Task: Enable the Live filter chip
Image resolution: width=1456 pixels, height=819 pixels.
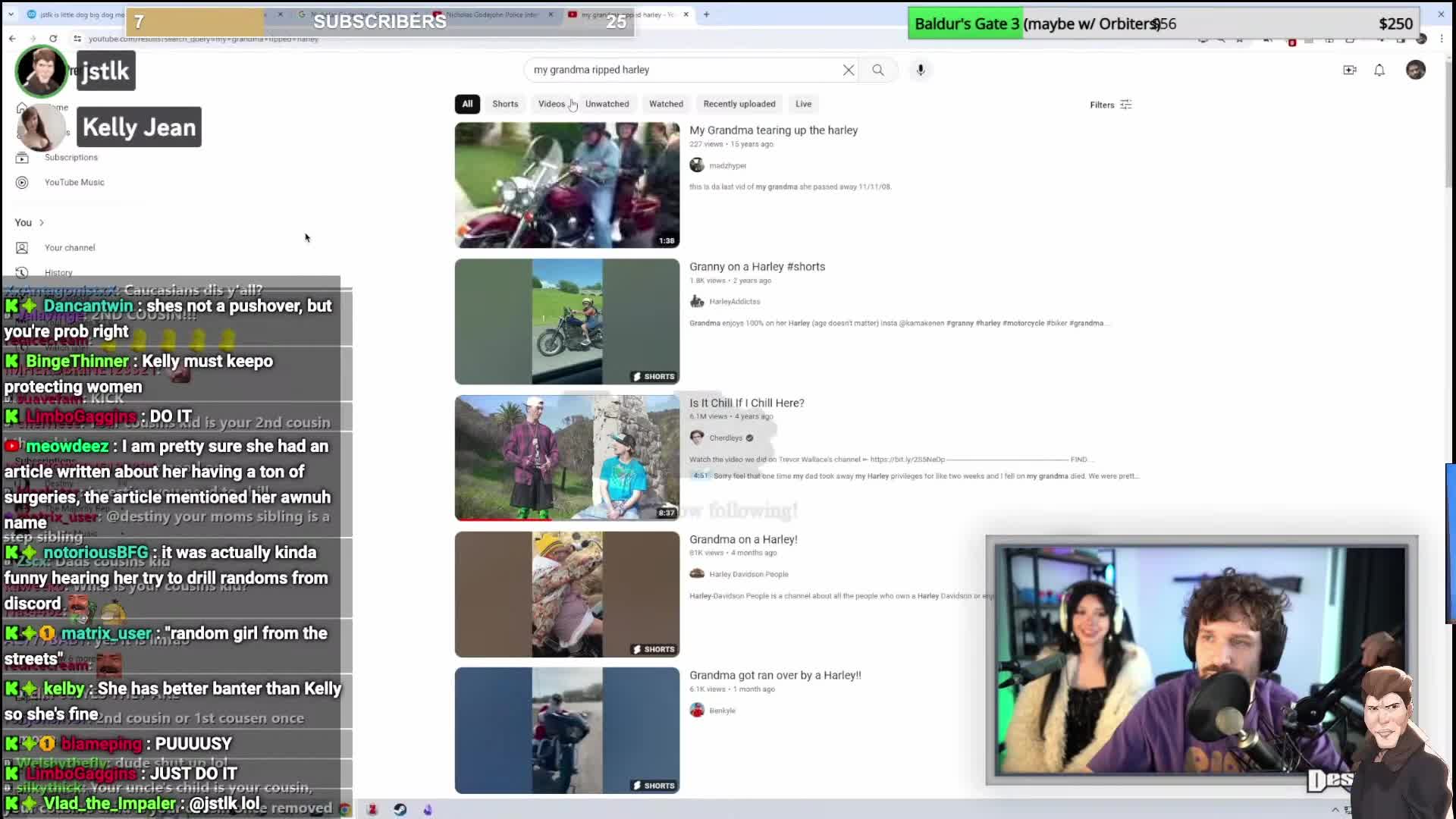Action: pos(803,104)
